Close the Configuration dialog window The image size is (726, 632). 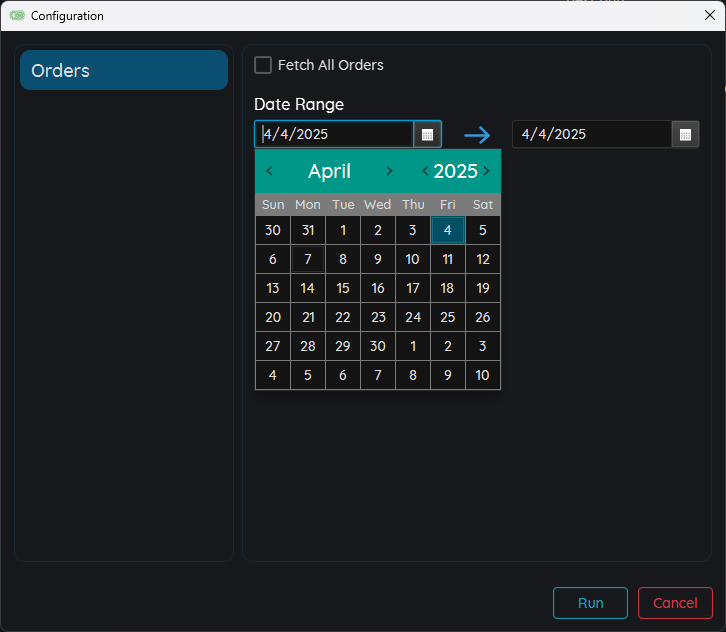point(709,16)
